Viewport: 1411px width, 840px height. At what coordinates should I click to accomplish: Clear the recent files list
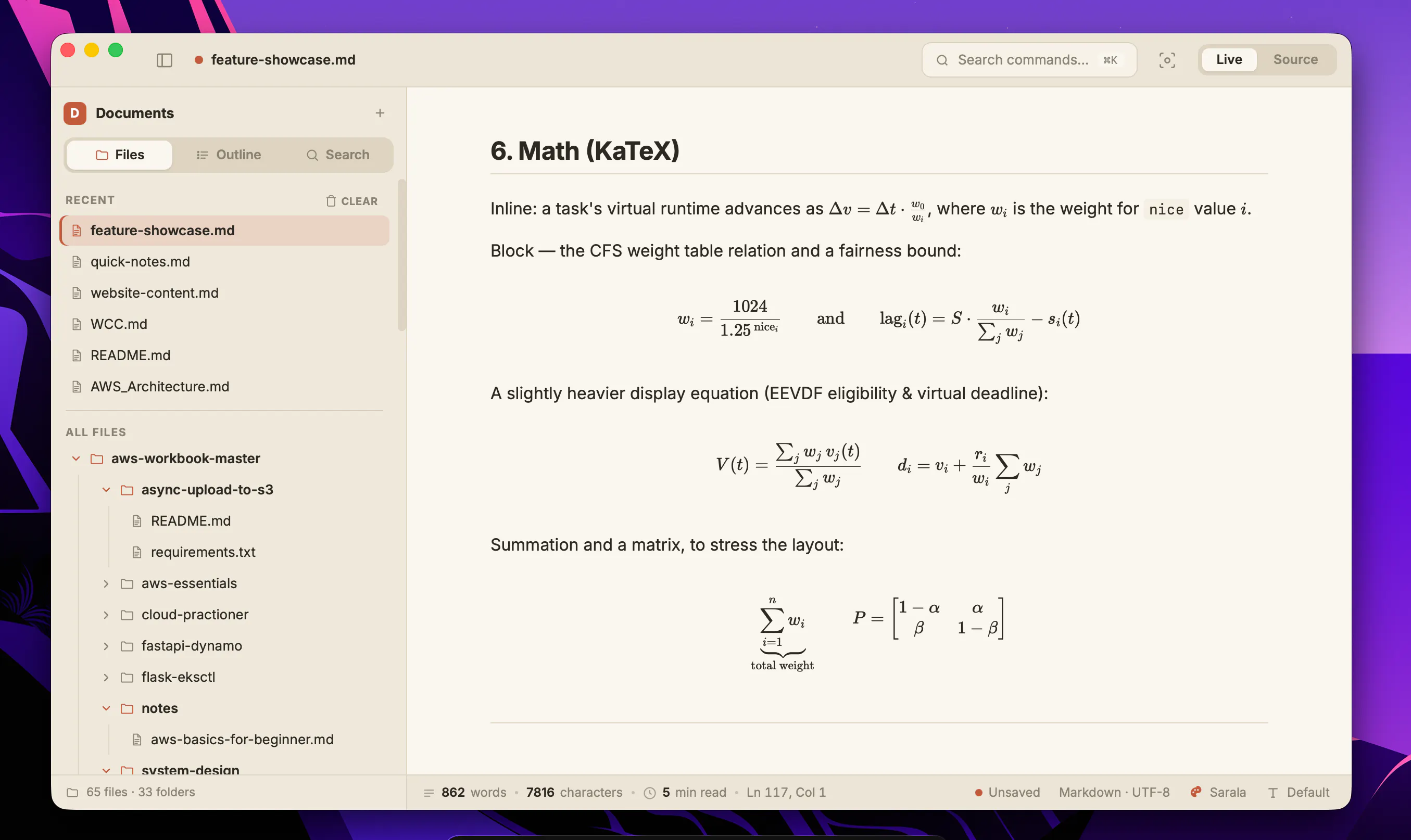(x=351, y=201)
